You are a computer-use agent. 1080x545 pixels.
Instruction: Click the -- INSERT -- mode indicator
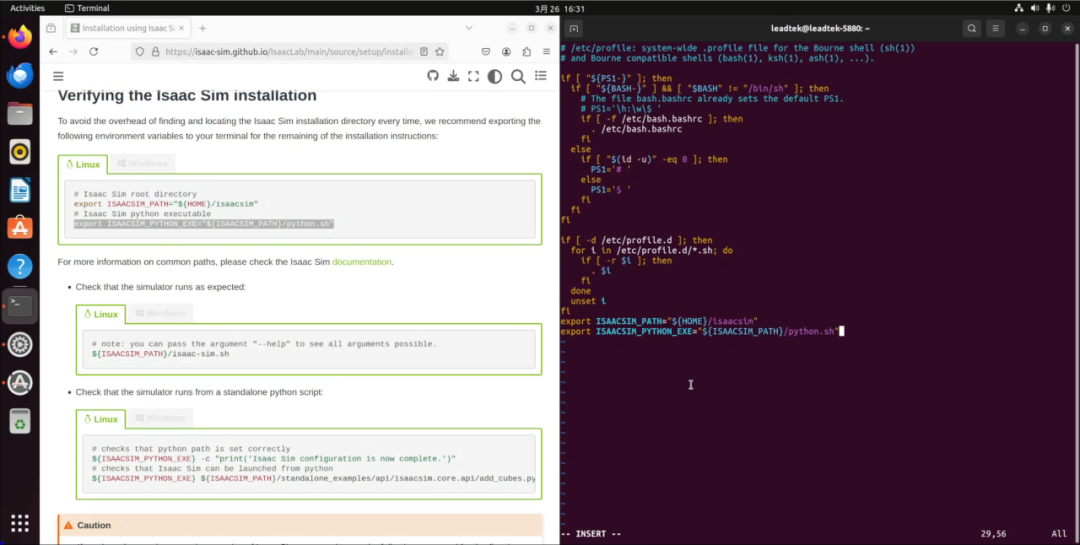point(591,534)
